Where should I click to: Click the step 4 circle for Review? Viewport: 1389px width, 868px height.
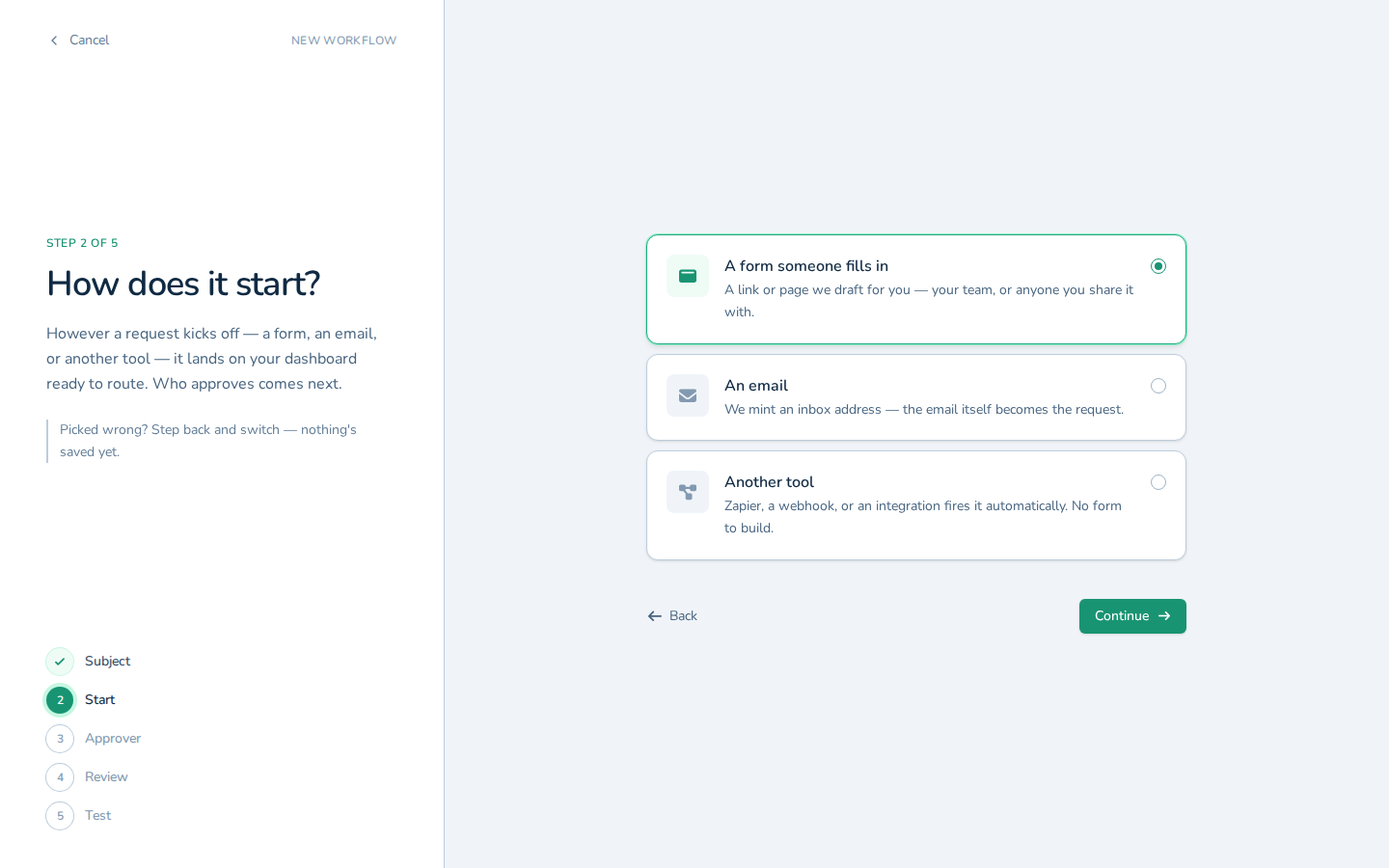tap(60, 777)
